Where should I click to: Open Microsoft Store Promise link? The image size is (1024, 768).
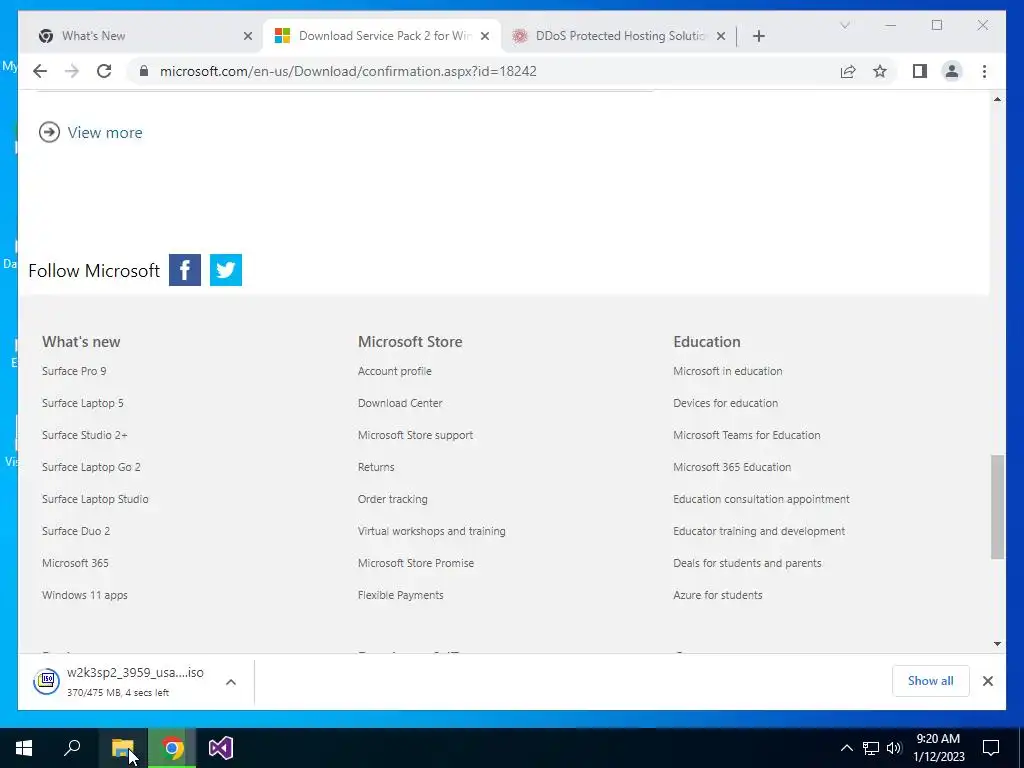tap(415, 563)
